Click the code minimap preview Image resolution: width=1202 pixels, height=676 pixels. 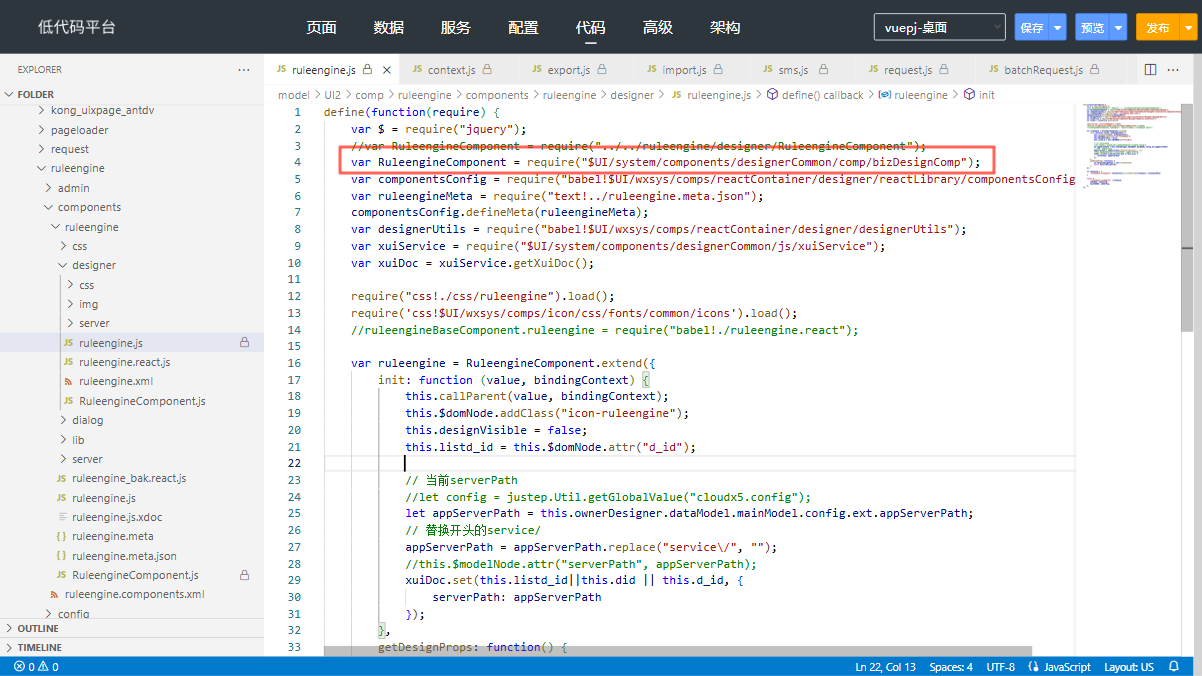(x=1130, y=145)
